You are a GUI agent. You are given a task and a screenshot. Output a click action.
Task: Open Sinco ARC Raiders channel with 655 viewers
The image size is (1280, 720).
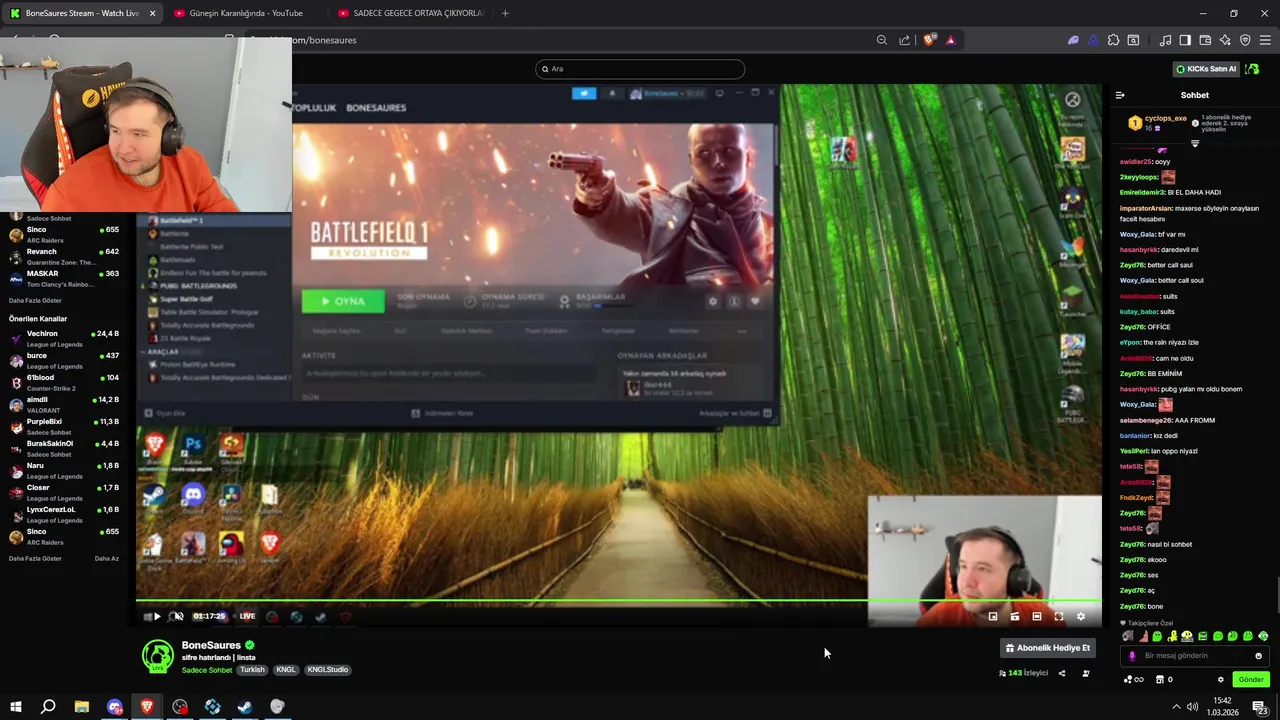(65, 235)
